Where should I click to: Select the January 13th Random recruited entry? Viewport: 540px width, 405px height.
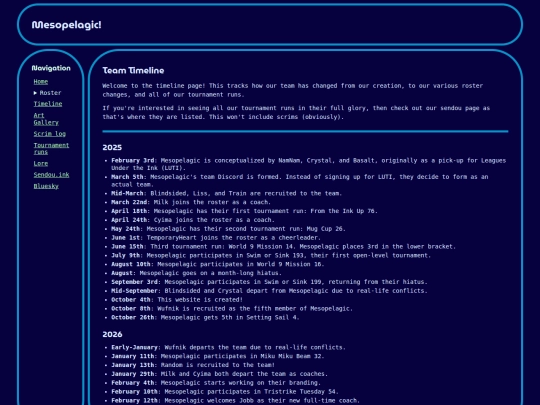pos(193,365)
